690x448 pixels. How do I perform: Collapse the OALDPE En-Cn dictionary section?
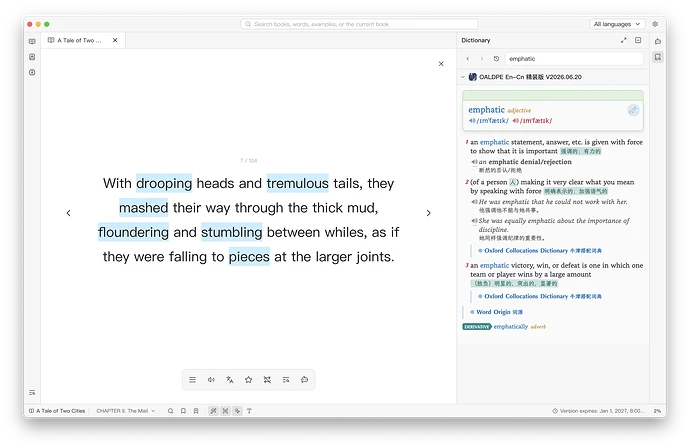pos(463,77)
